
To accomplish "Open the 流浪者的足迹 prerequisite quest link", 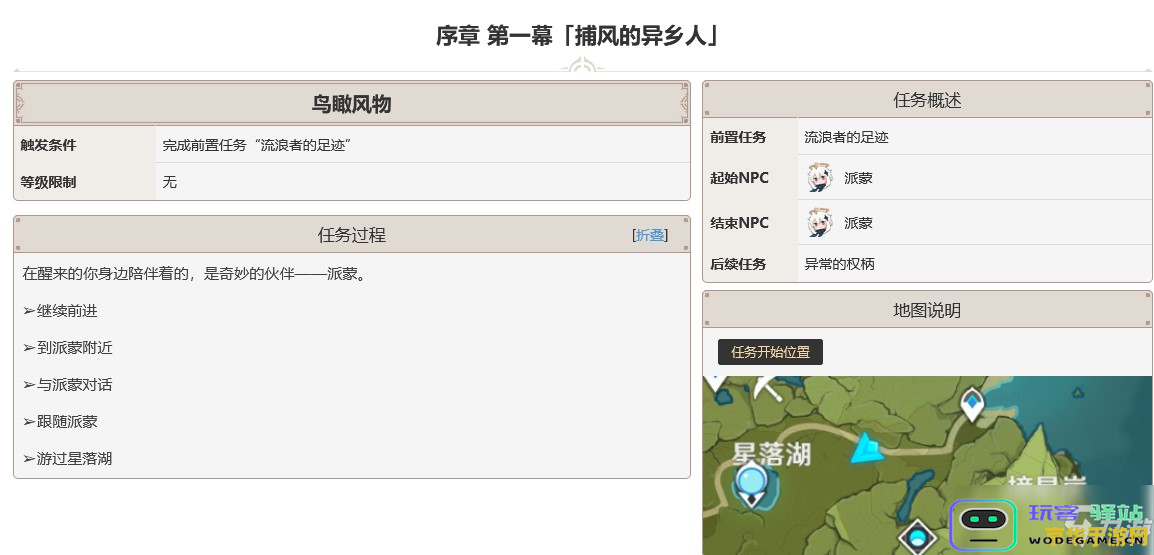I will (x=846, y=137).
